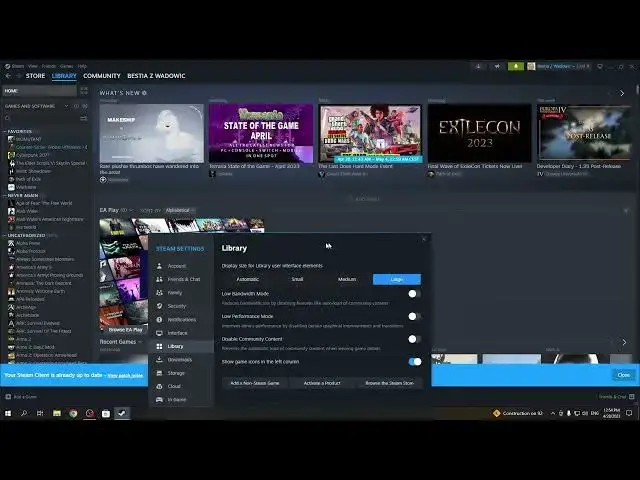
Task: Open Chrome from the taskbar
Action: [x=73, y=413]
